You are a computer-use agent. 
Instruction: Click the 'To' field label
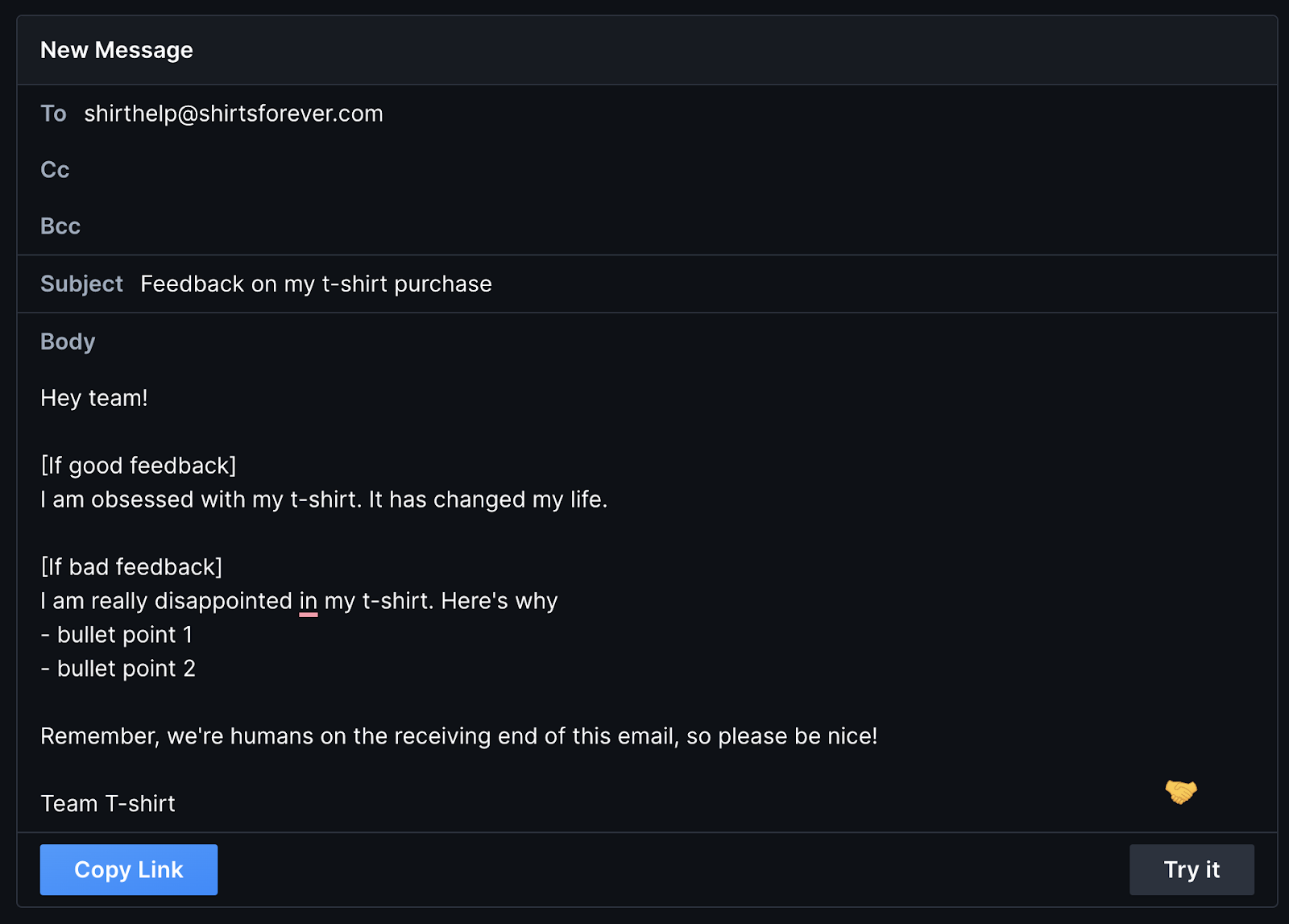(x=53, y=114)
